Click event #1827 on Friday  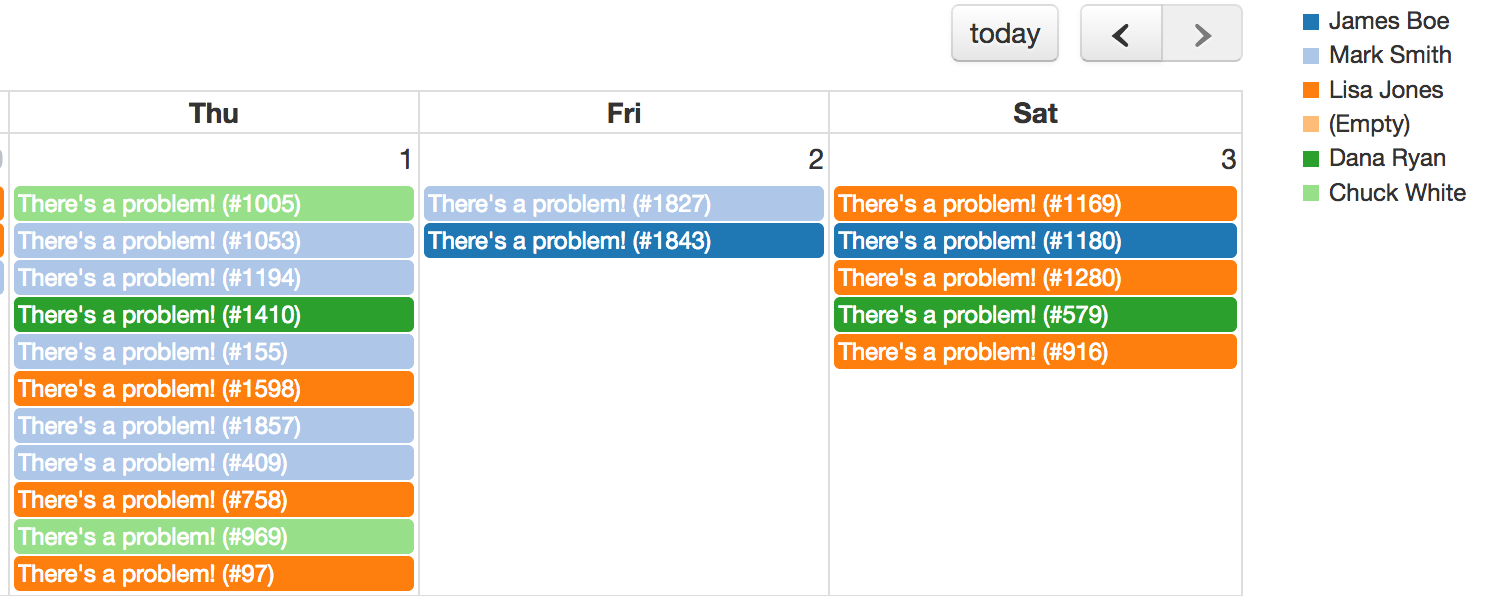click(x=623, y=203)
